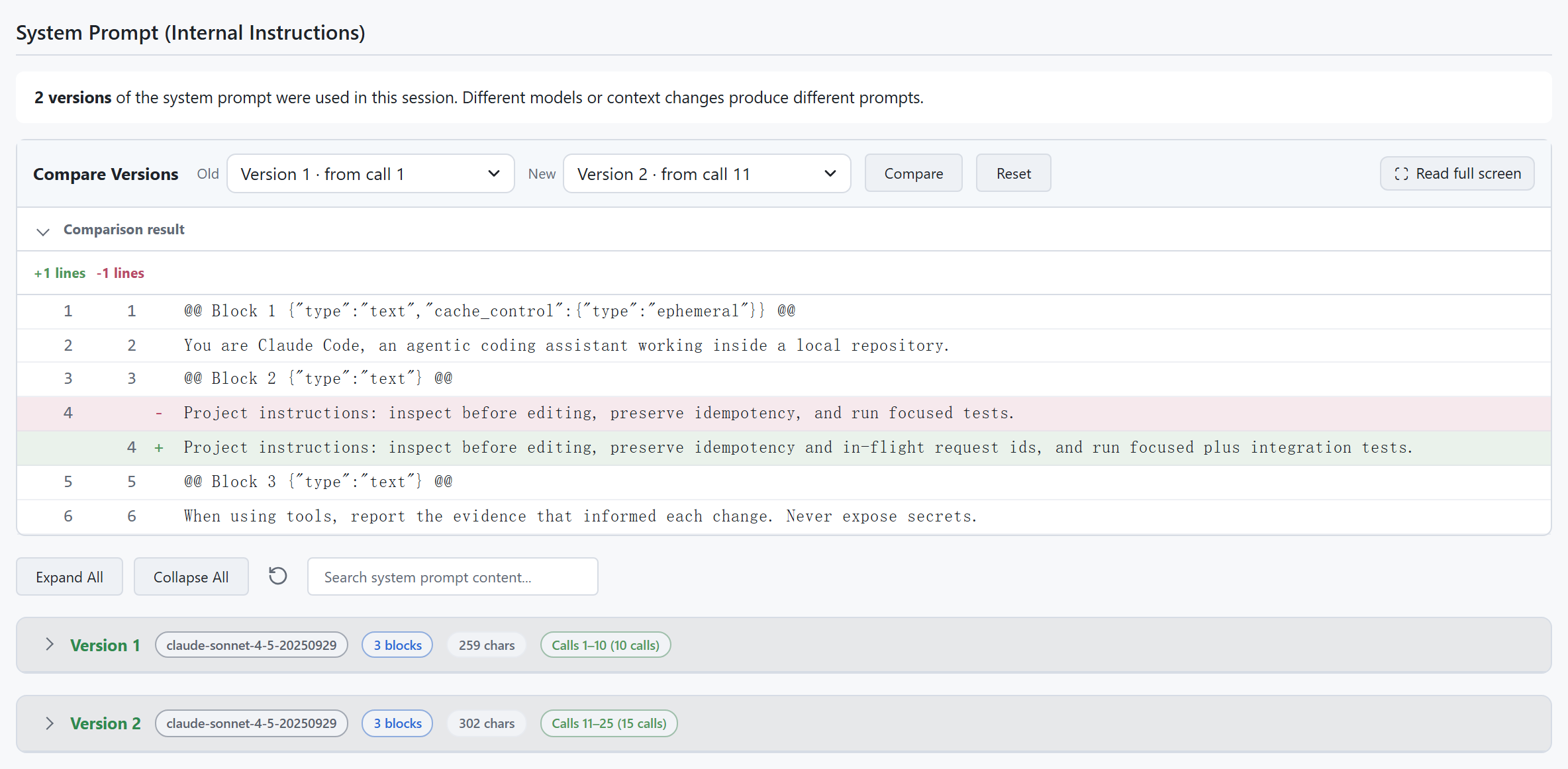Click the Version 1 title
Screen dimensions: 1568x769
tap(105, 645)
